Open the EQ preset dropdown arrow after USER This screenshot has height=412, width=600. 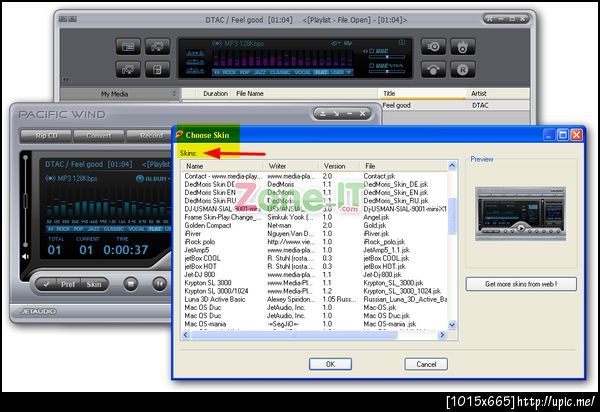[349, 72]
